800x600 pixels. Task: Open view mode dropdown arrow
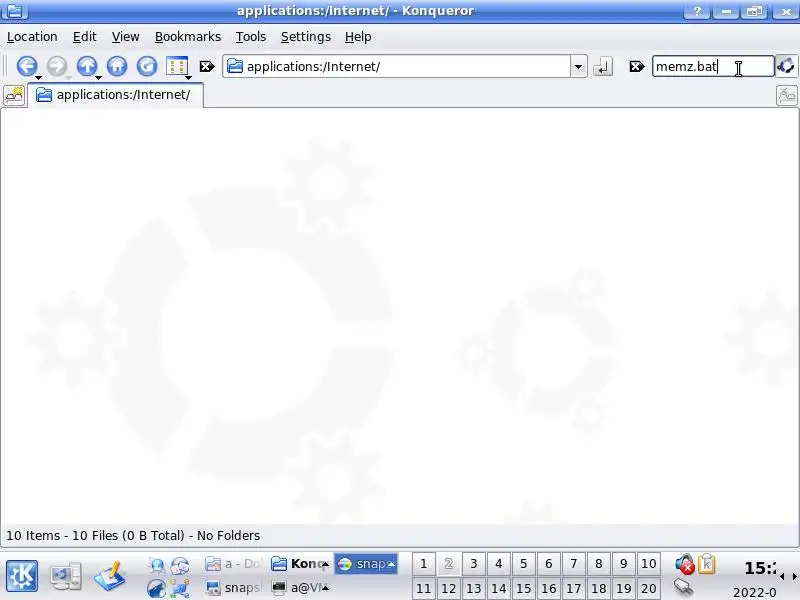pos(188,78)
